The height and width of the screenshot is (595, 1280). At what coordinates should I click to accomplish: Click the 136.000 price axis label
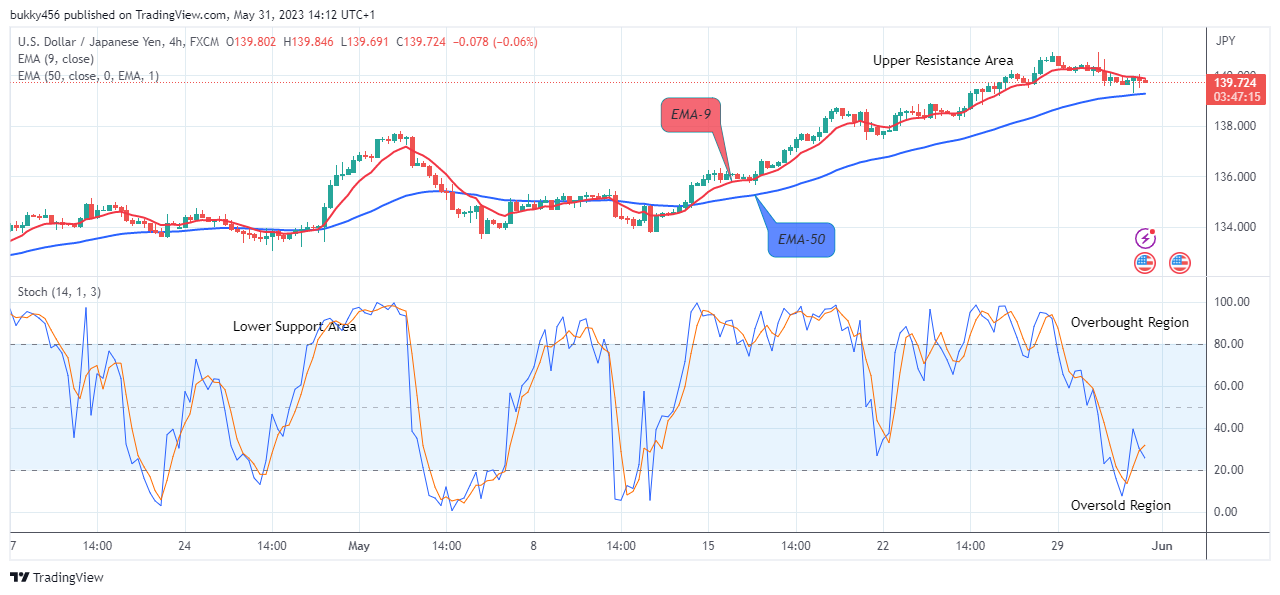pyautogui.click(x=1234, y=177)
